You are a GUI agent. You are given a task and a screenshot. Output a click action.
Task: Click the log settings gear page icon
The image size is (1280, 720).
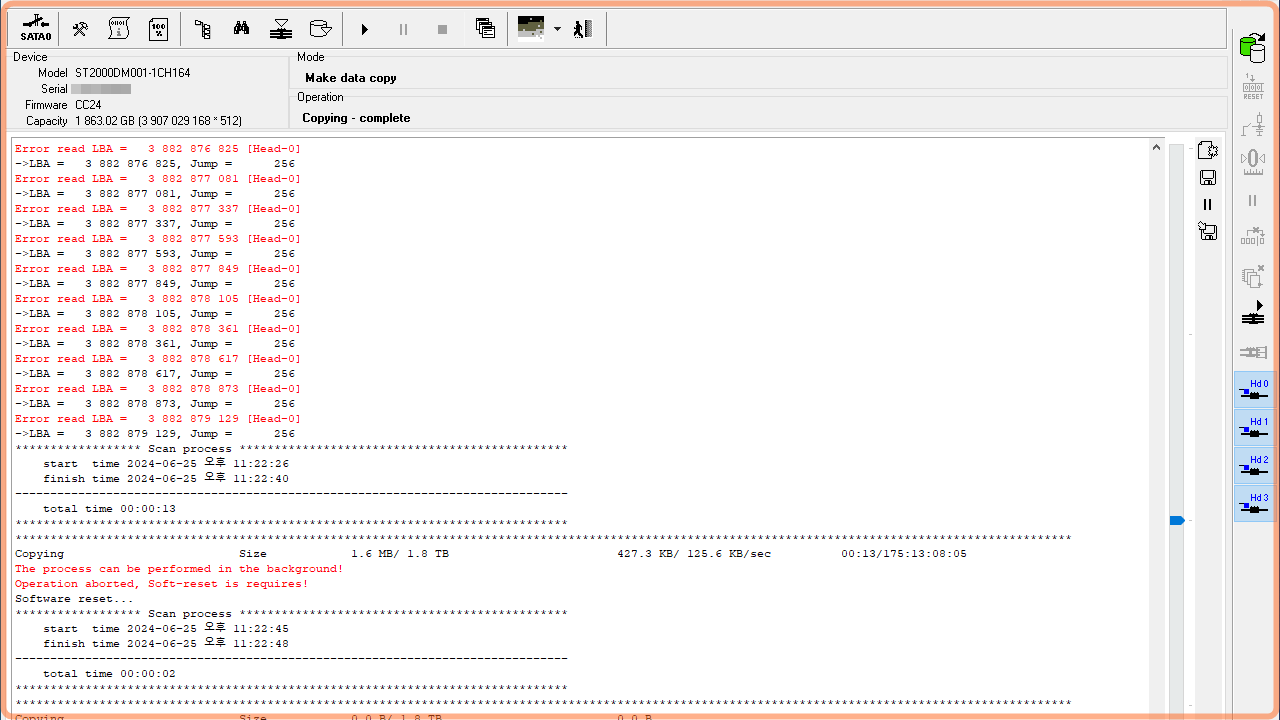pyautogui.click(x=1207, y=150)
